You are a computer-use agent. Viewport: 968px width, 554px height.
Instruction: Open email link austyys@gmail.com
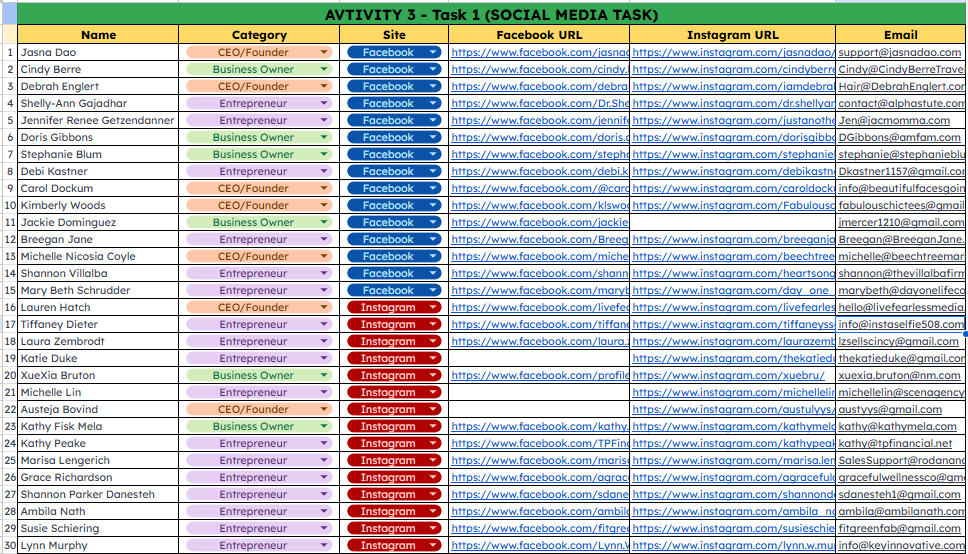(890, 409)
